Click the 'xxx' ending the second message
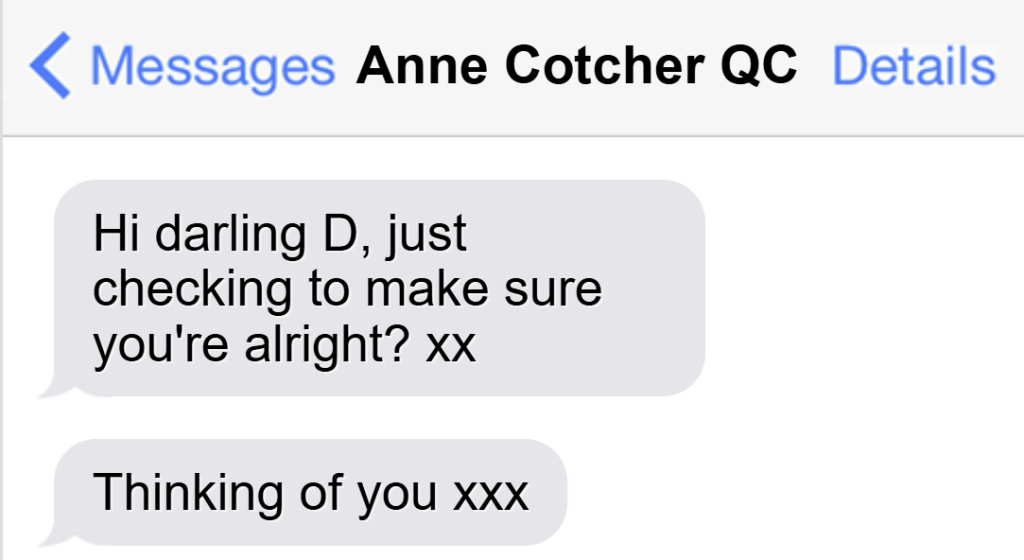Viewport: 1024px width, 560px height. tap(491, 495)
